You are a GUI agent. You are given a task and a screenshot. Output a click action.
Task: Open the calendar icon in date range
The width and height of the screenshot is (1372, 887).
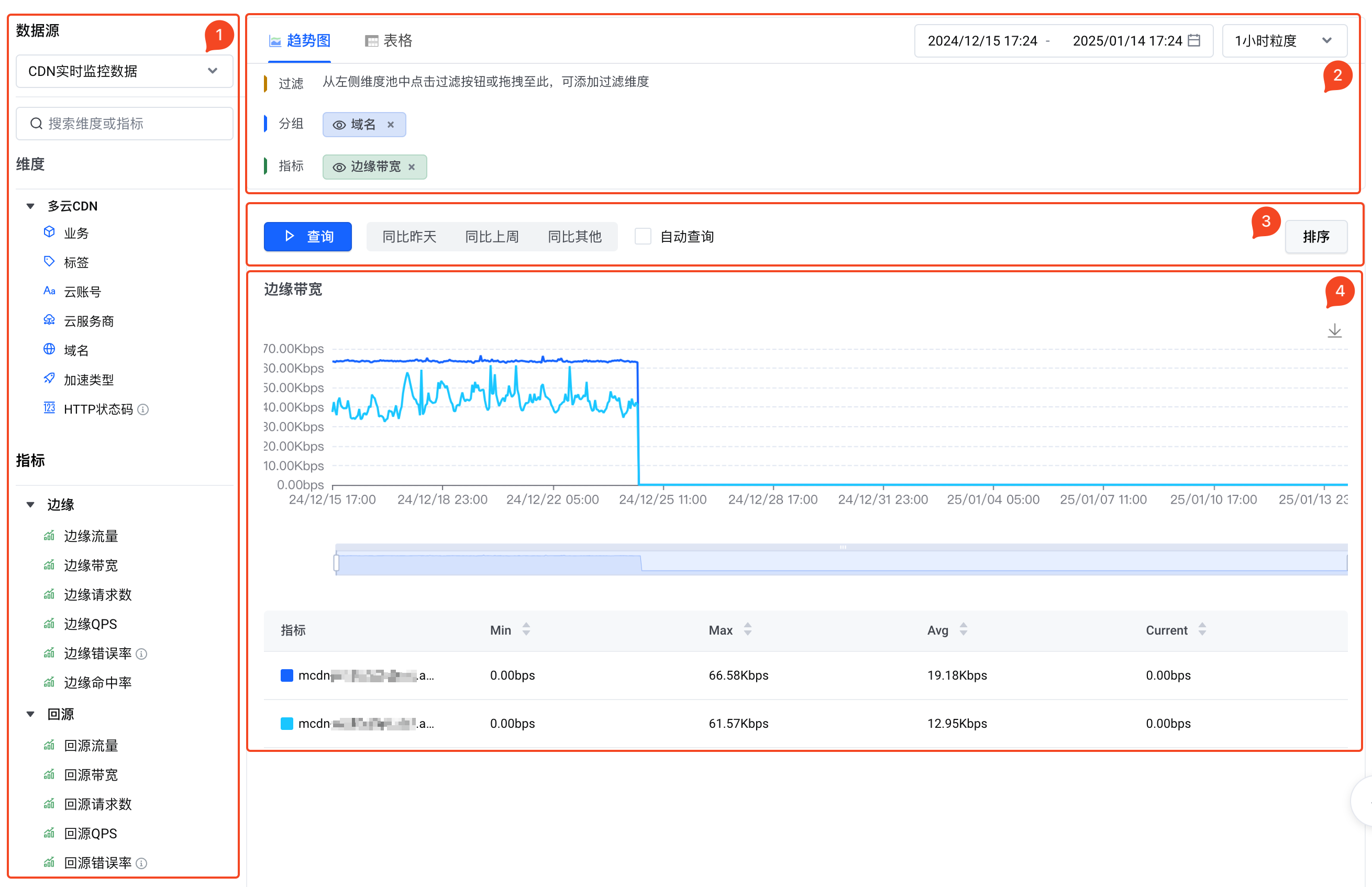click(x=1194, y=40)
